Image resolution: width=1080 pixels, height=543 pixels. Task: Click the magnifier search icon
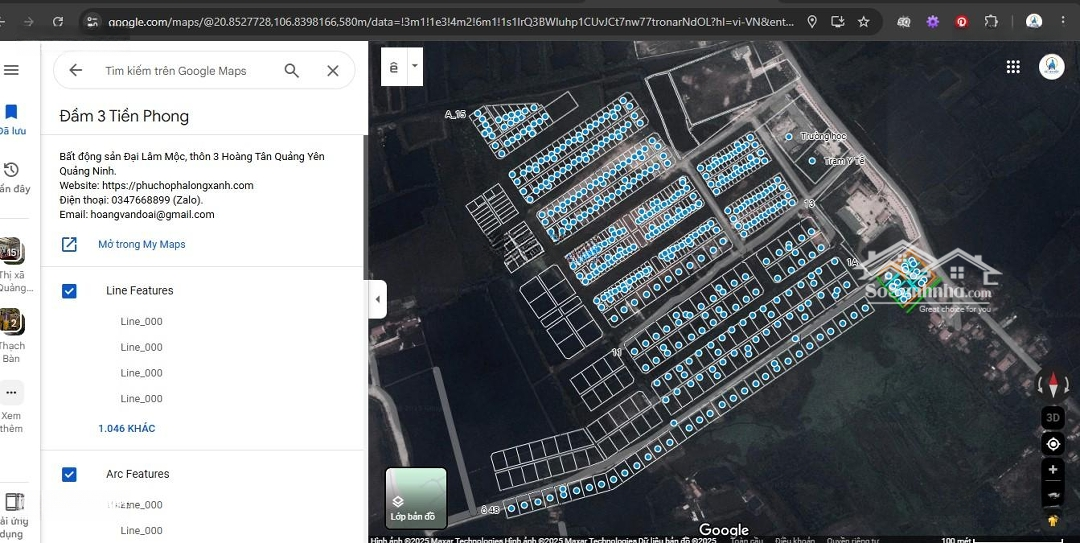point(291,70)
